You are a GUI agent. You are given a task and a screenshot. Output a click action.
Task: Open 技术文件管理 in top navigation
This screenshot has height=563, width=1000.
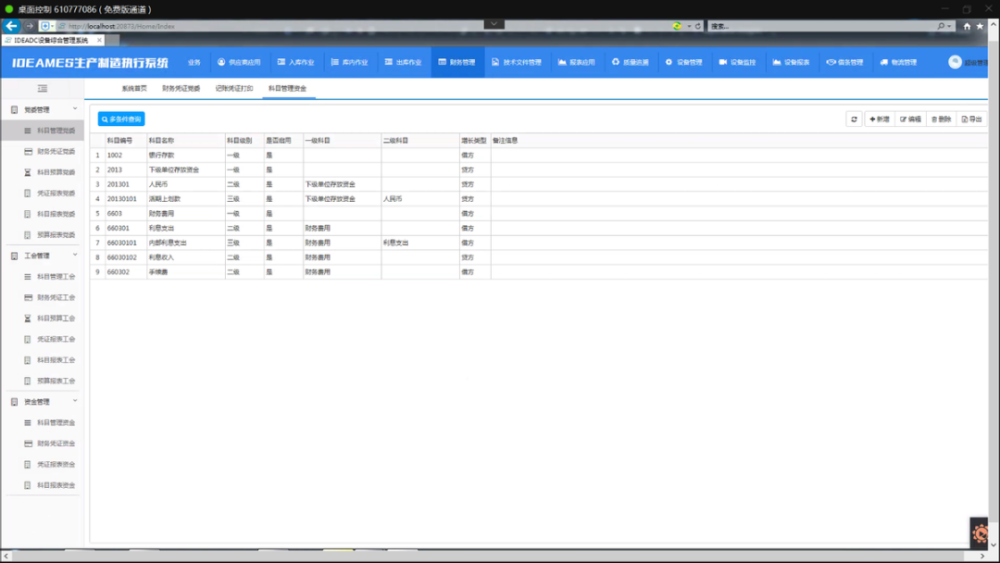517,62
